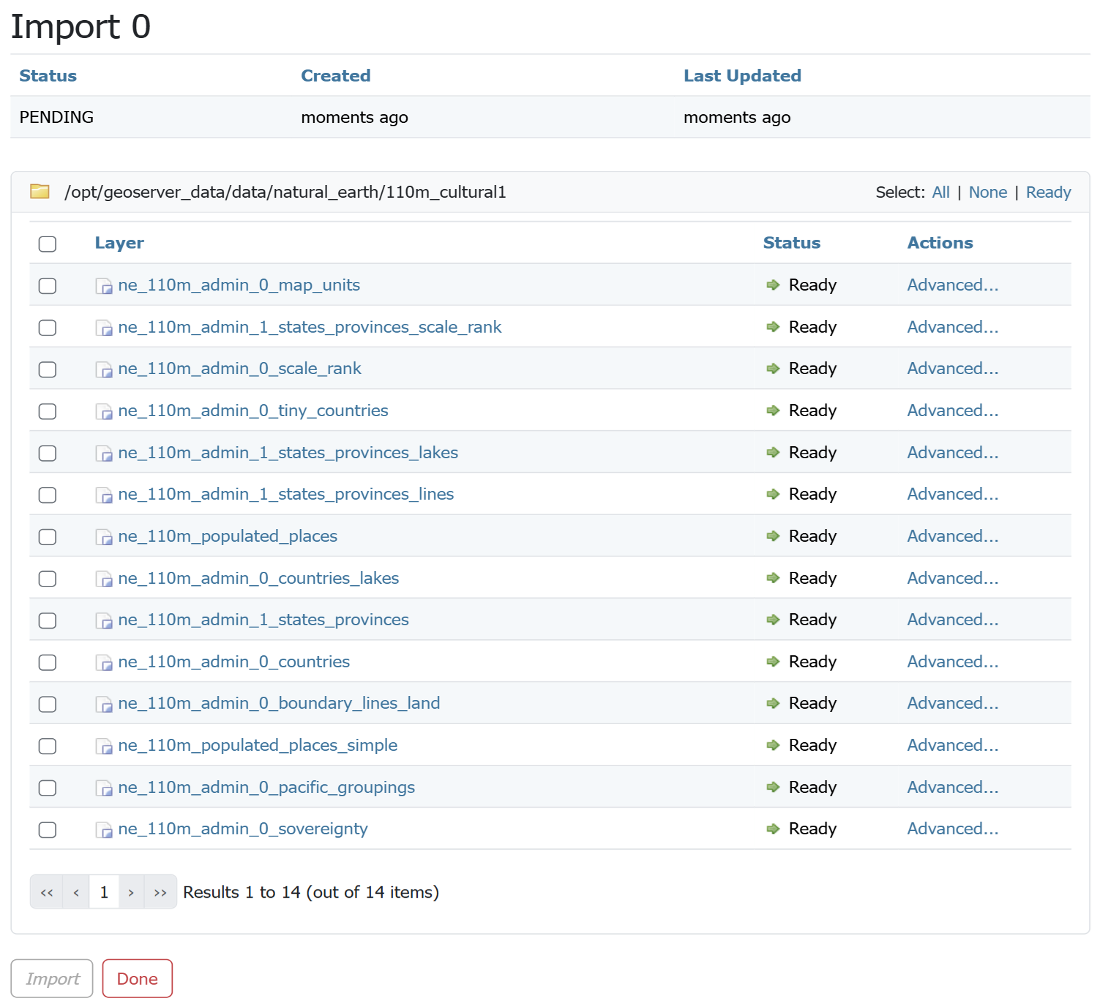Screen dimensions: 1100x1000
Task: Toggle the select-all checkbox in Layer header
Action: [48, 244]
